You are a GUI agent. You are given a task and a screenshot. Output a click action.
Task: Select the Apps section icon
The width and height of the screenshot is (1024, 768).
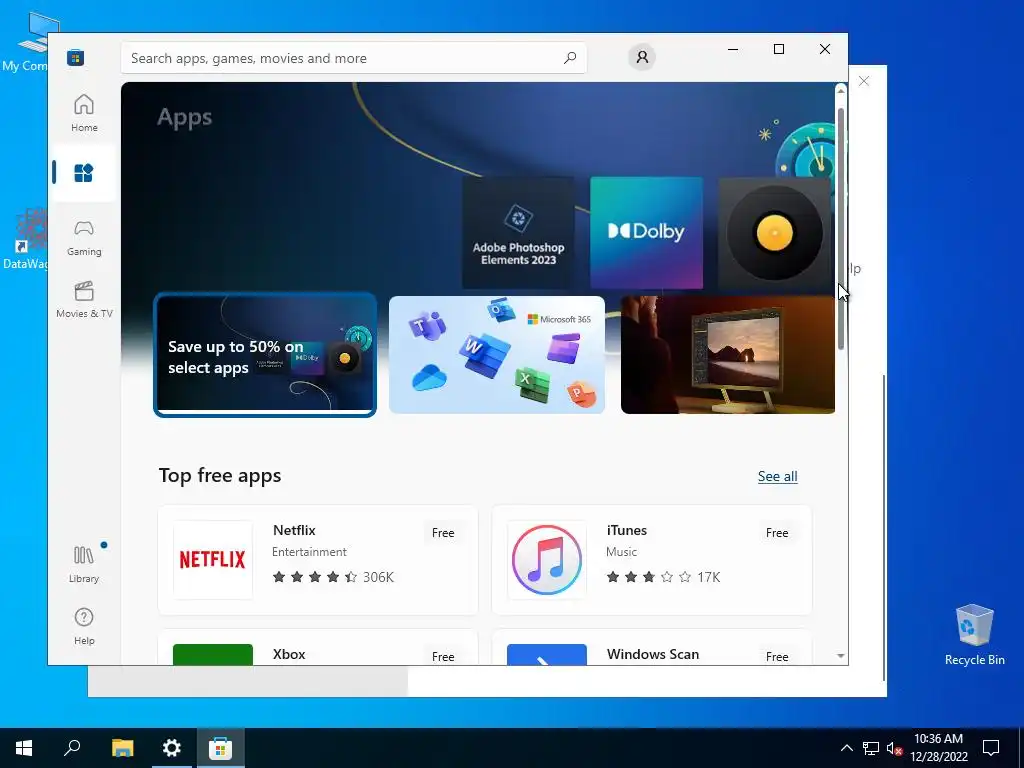pos(84,173)
